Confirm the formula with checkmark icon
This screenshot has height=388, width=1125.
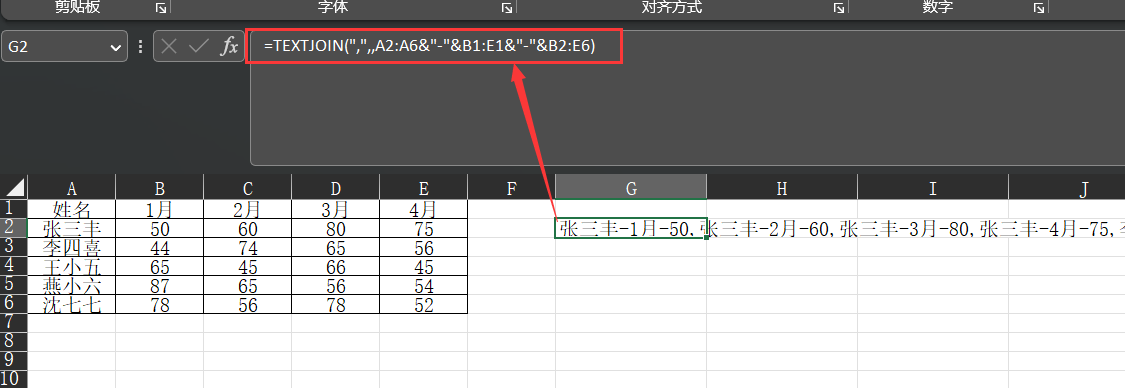tap(198, 47)
